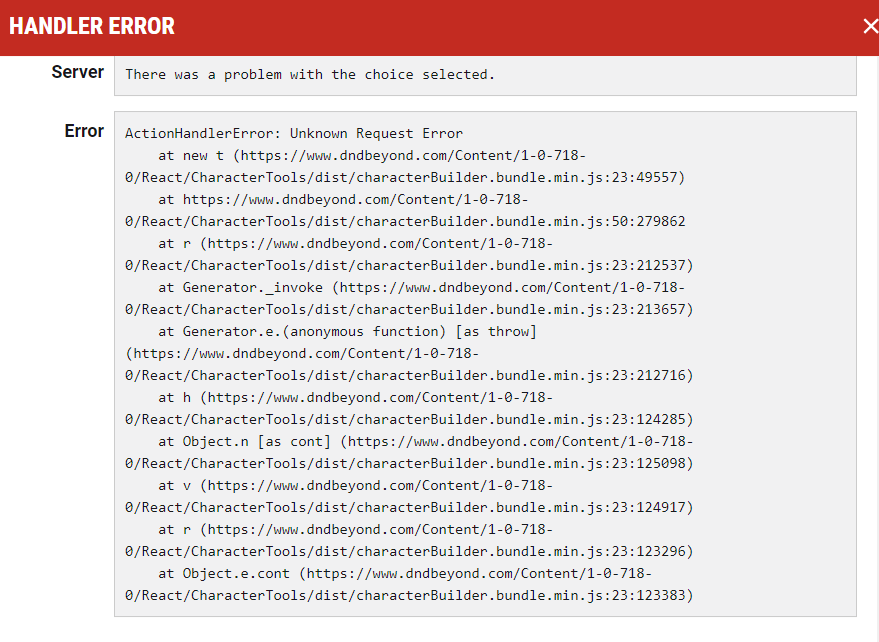Select the Error label
Screen dimensions: 879x642
(x=84, y=131)
